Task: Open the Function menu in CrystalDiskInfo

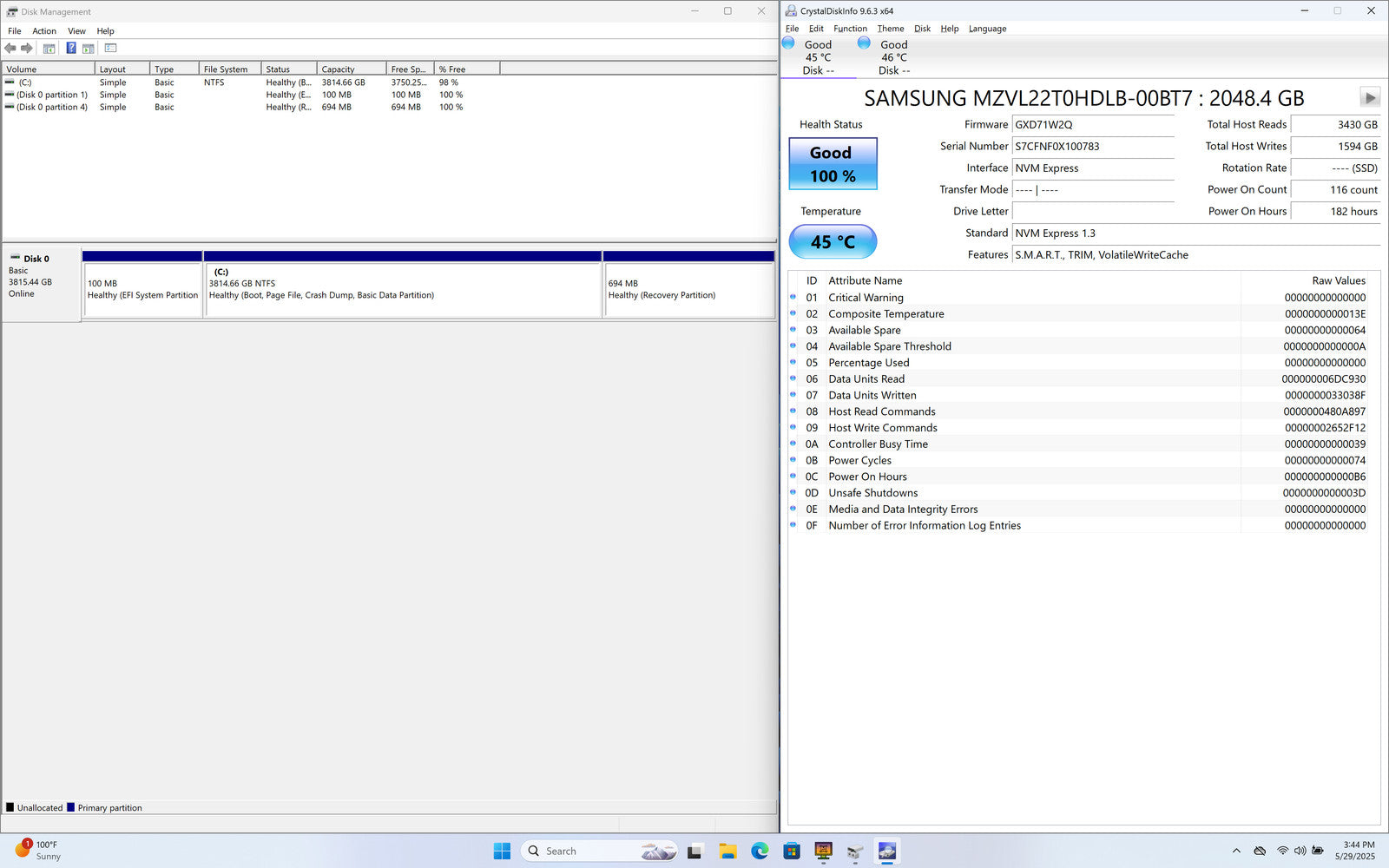Action: pos(850,29)
